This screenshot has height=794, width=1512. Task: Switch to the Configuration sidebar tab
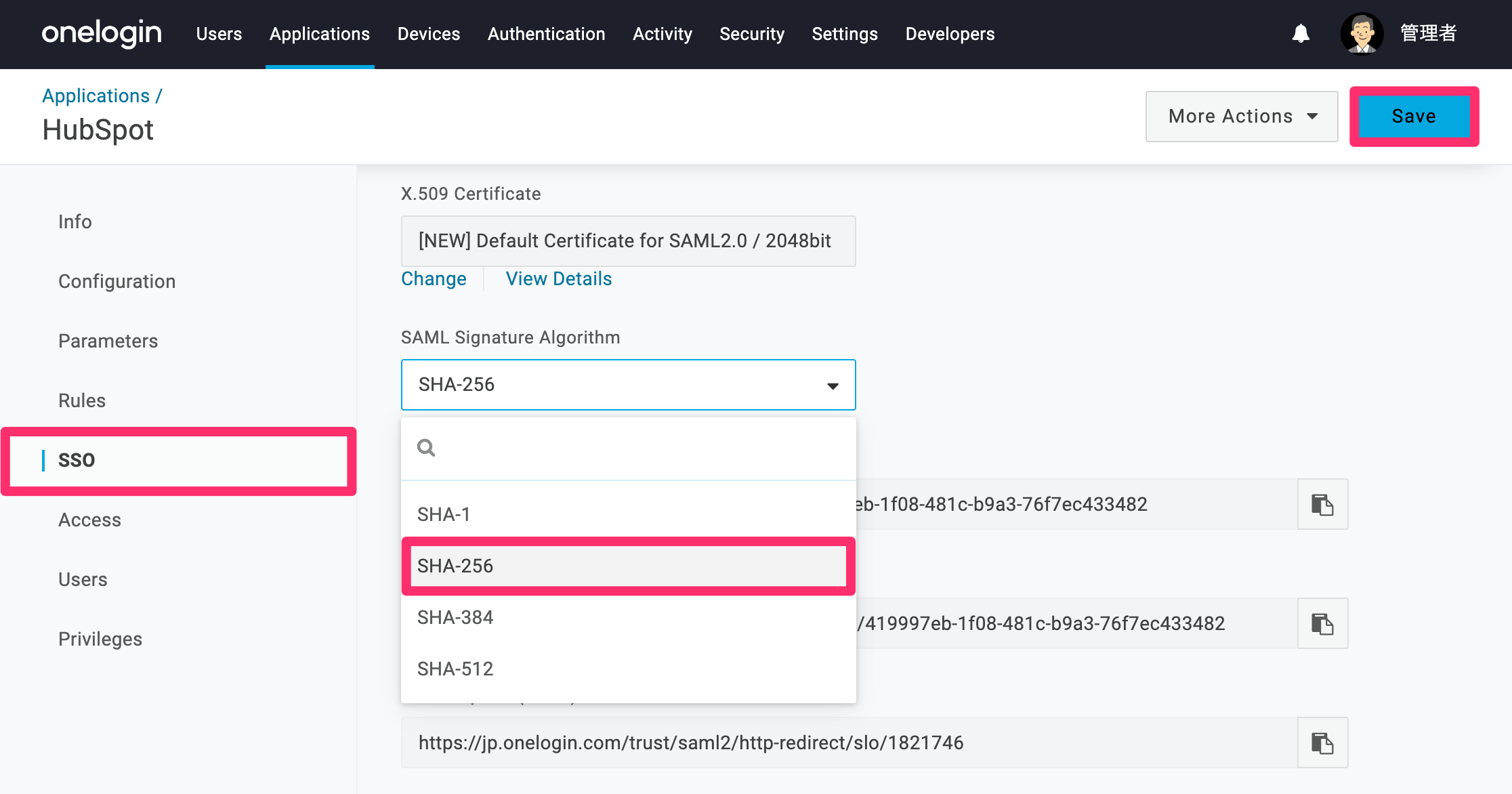(x=117, y=281)
